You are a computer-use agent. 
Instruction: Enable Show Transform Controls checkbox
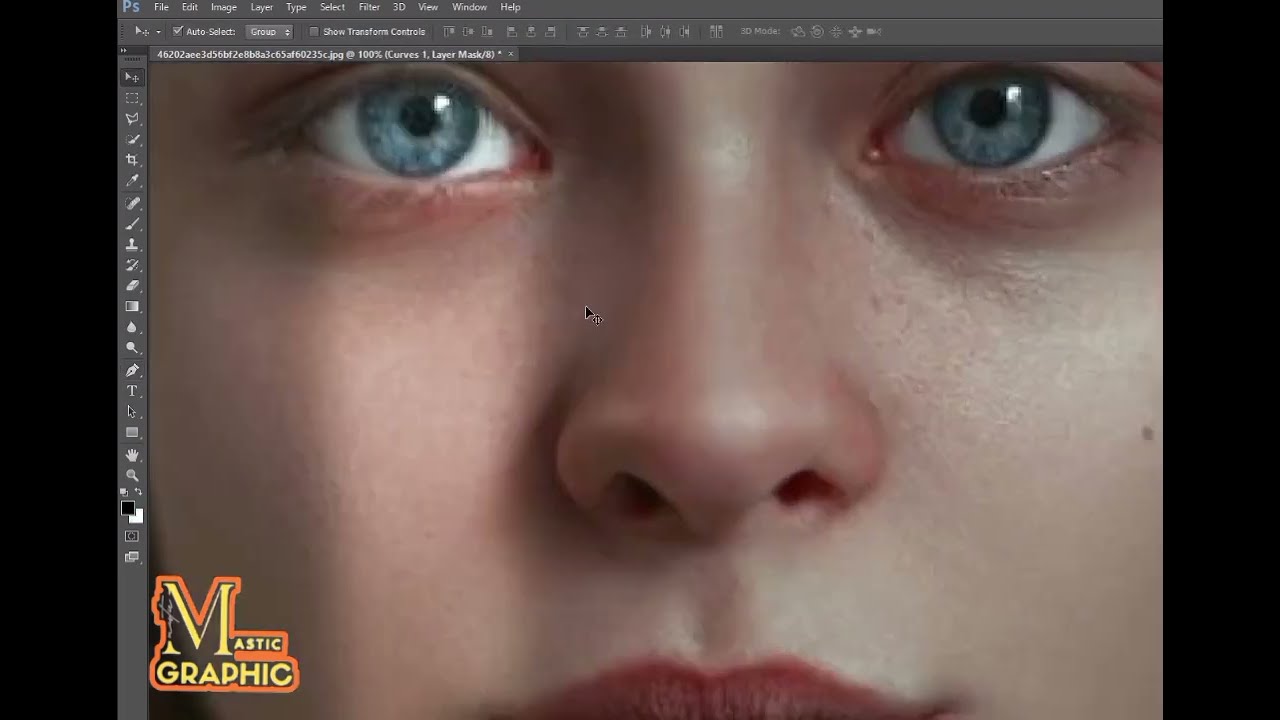[313, 32]
